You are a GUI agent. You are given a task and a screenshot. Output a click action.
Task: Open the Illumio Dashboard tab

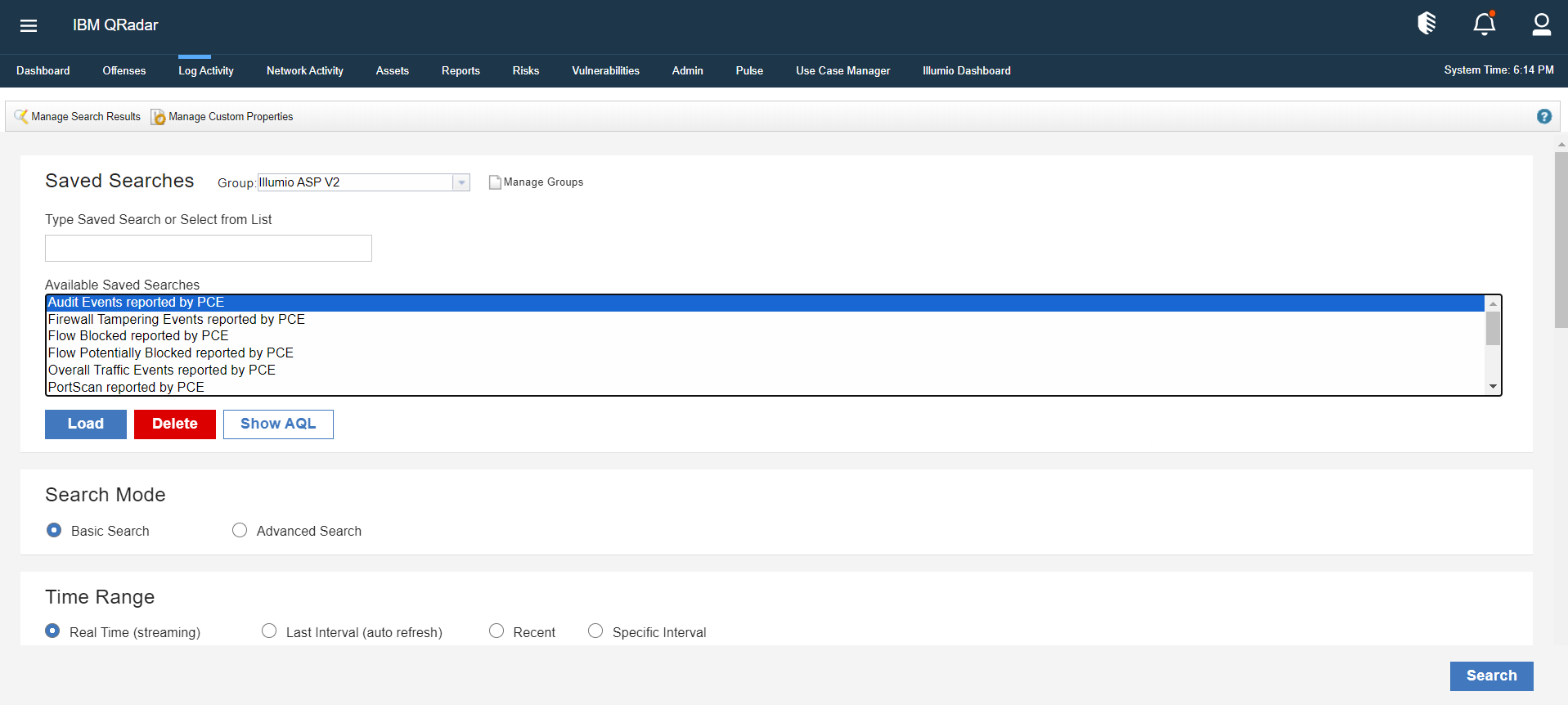(967, 71)
